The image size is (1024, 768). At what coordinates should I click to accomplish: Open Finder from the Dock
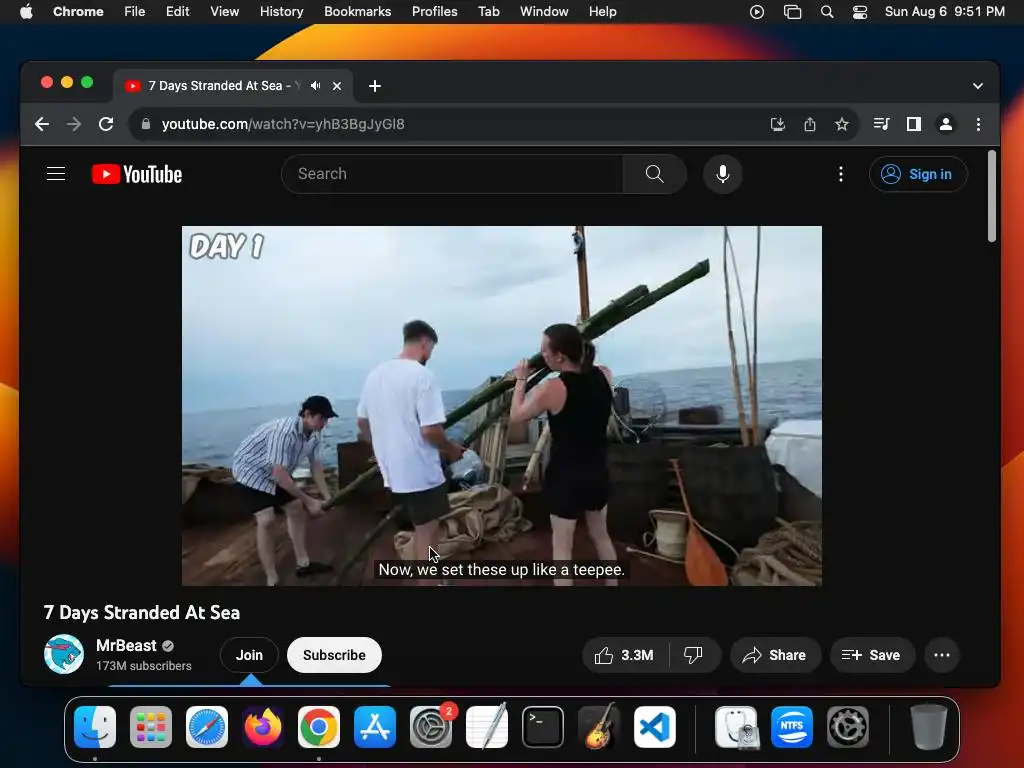click(x=95, y=727)
